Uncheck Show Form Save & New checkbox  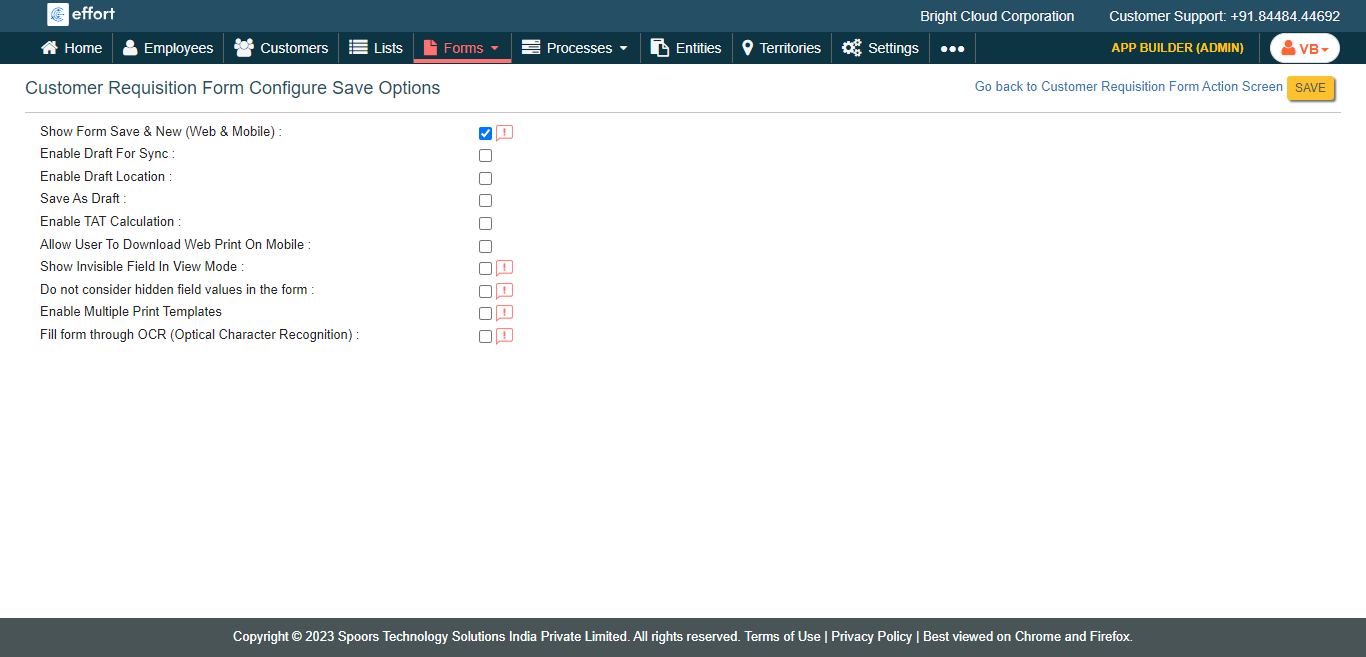[x=485, y=133]
